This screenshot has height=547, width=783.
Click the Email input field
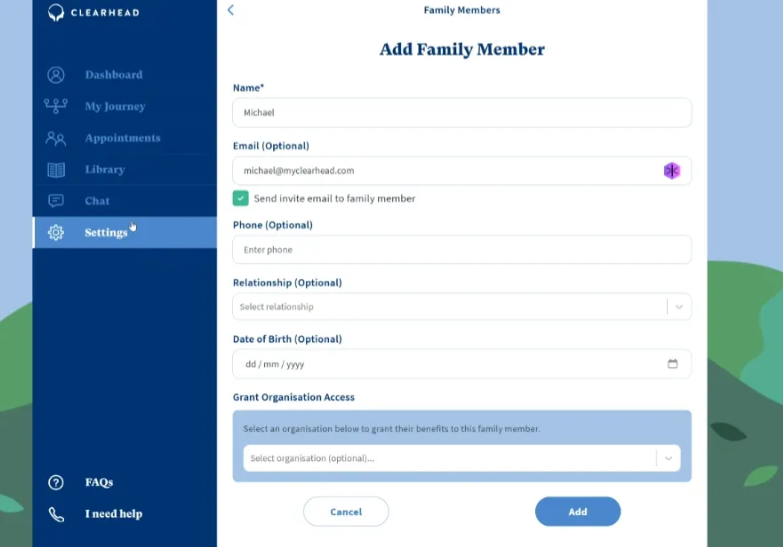coord(462,171)
